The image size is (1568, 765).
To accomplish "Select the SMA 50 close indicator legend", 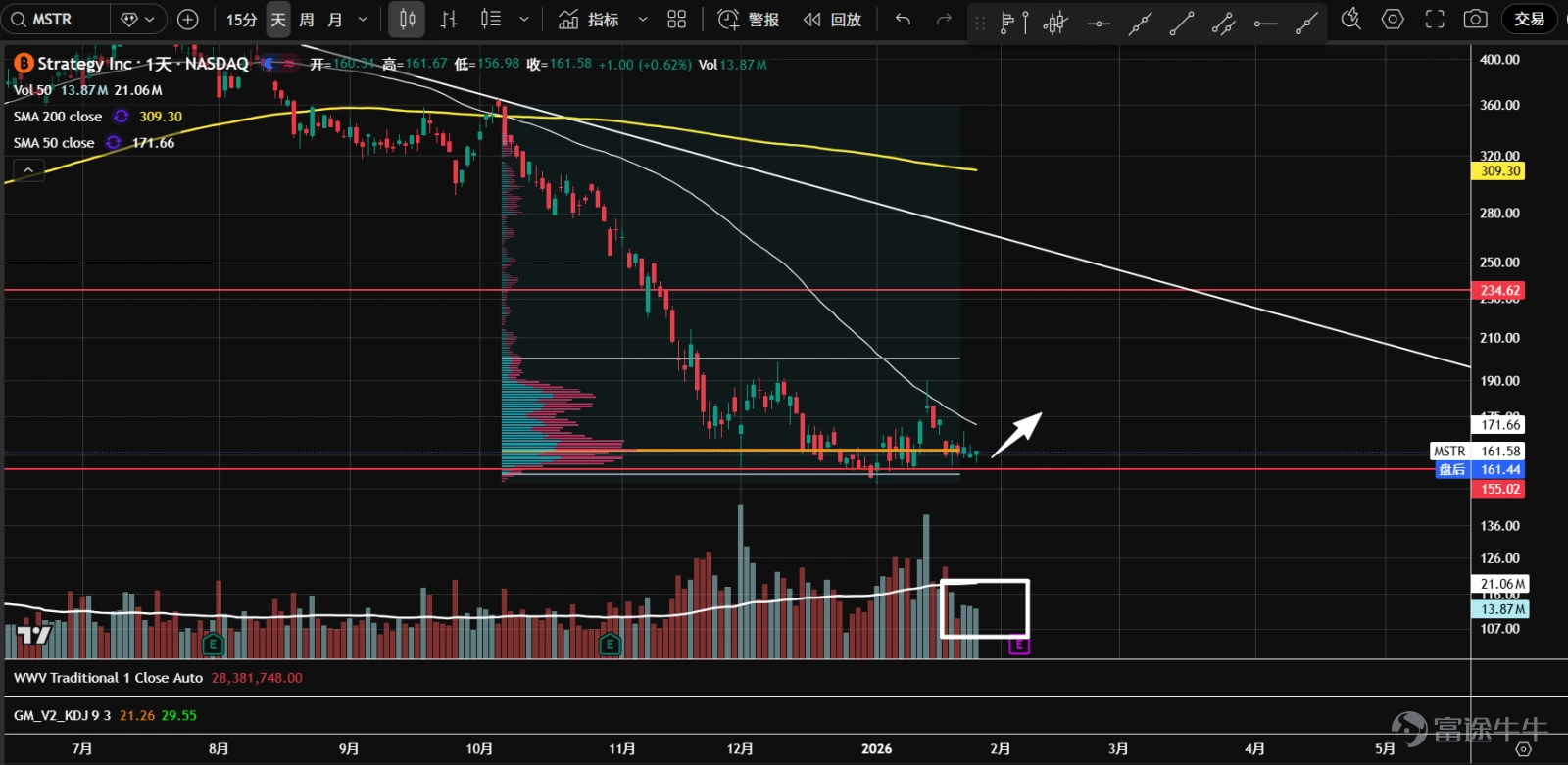I will click(54, 143).
